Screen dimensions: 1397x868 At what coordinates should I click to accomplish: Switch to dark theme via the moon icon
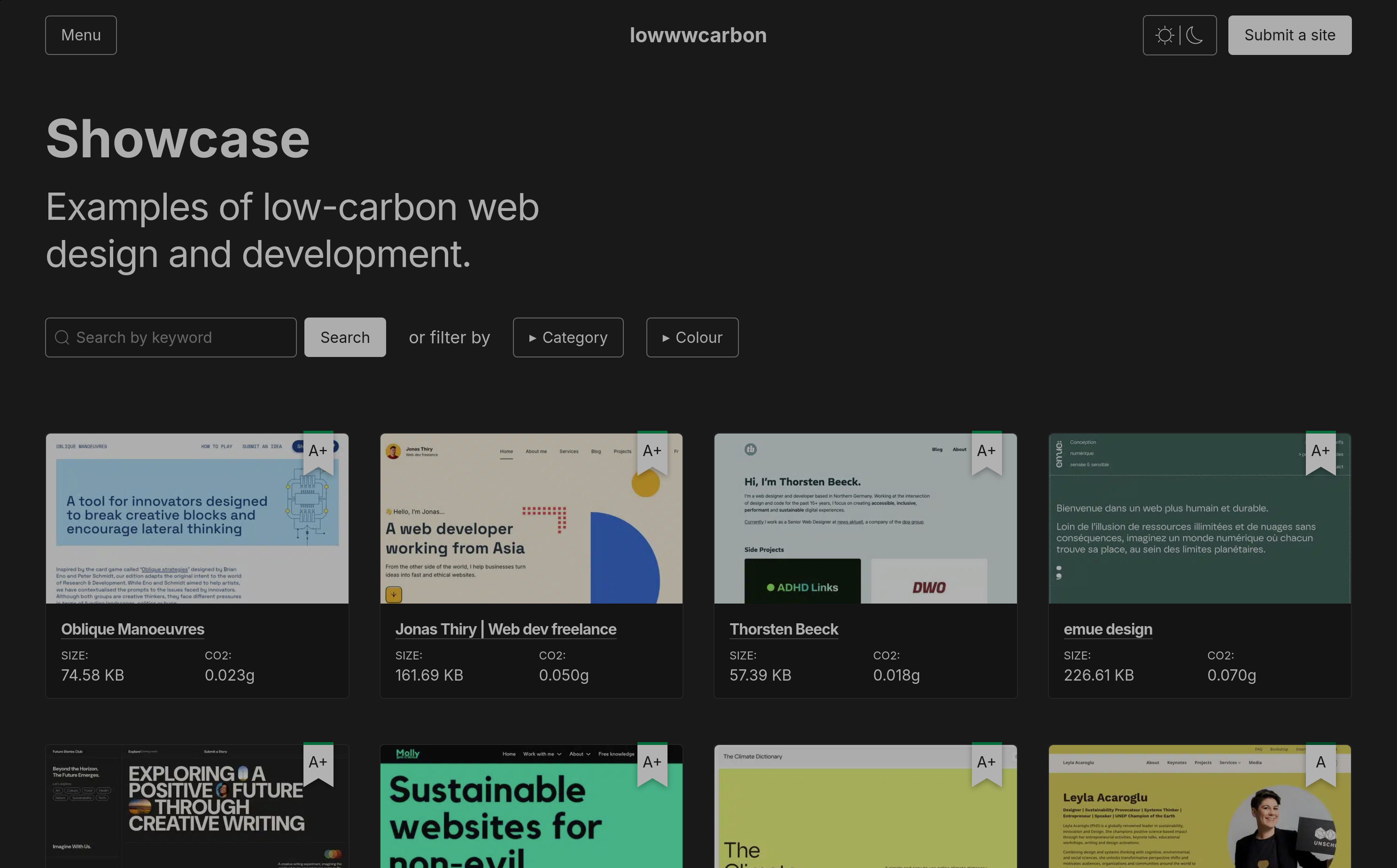tap(1195, 35)
